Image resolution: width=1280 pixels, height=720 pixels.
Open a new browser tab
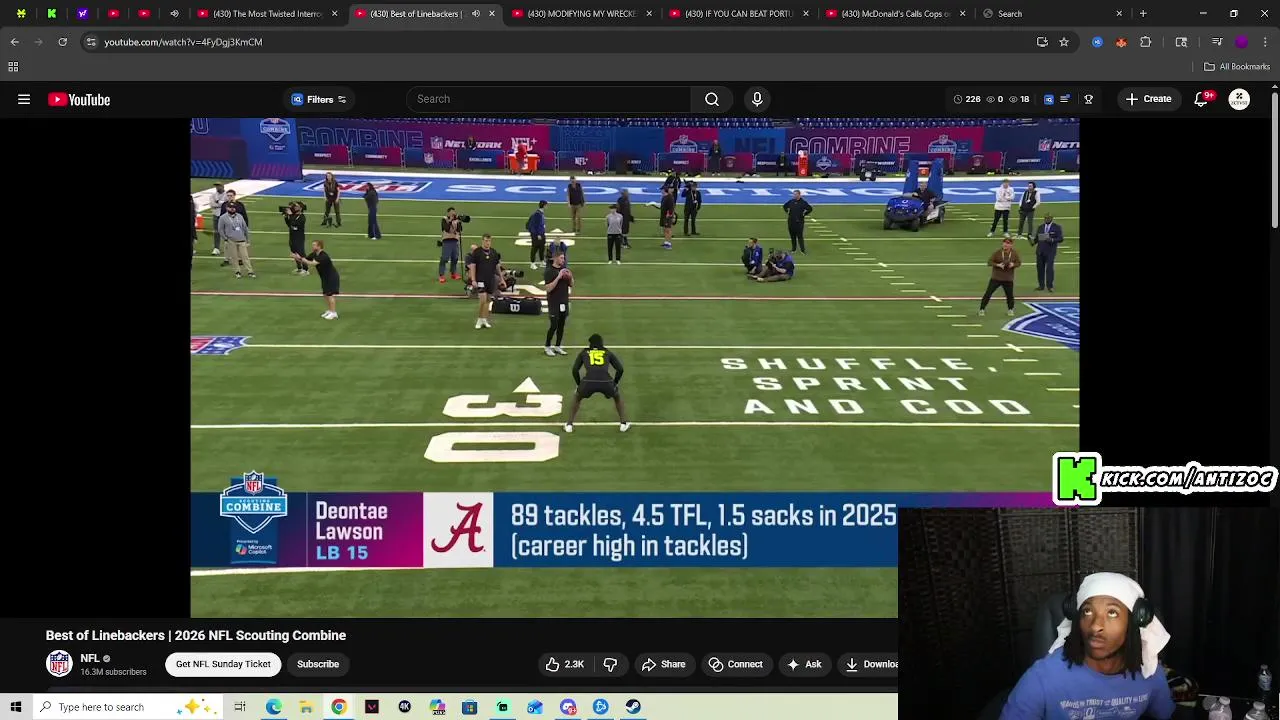point(1143,14)
